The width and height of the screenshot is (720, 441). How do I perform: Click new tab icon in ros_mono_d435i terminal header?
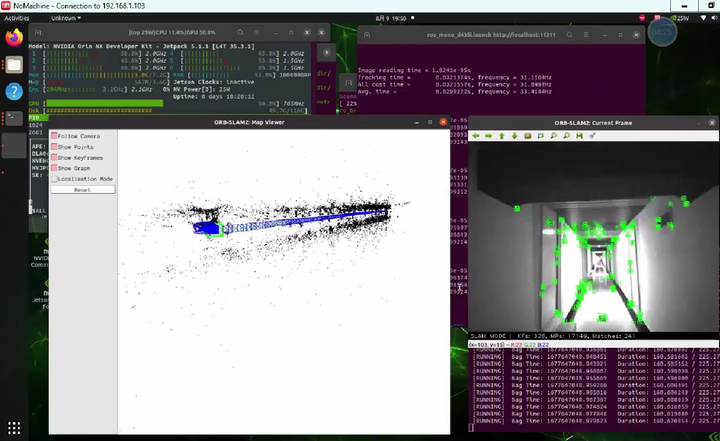pos(367,35)
